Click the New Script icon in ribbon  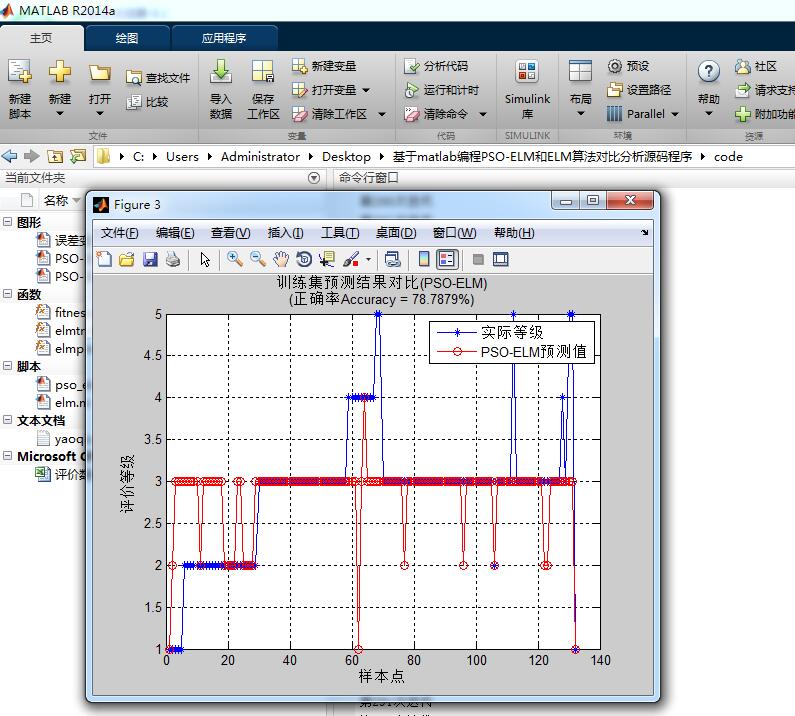point(19,71)
